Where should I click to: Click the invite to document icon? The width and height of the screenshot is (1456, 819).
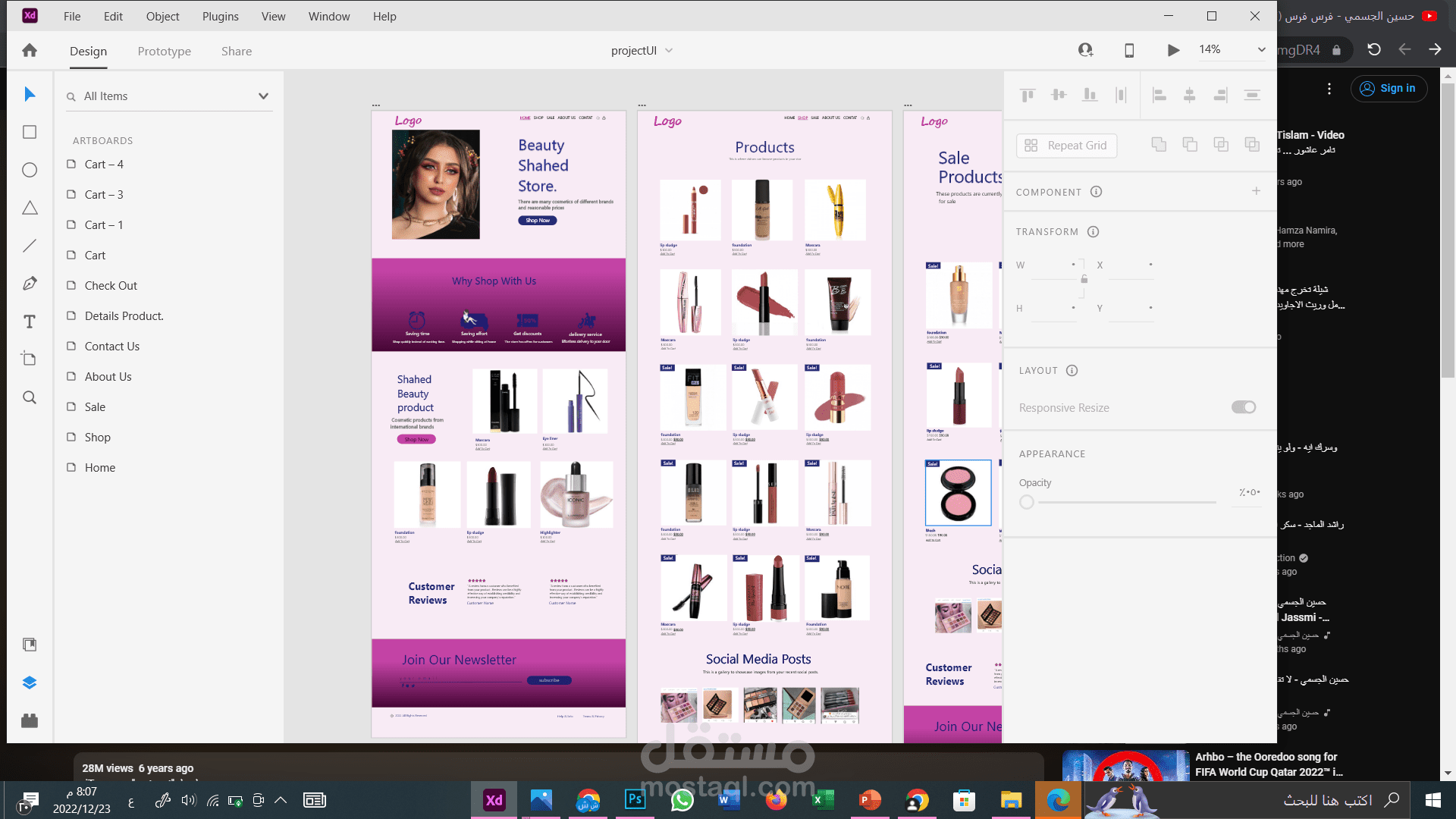[1086, 50]
